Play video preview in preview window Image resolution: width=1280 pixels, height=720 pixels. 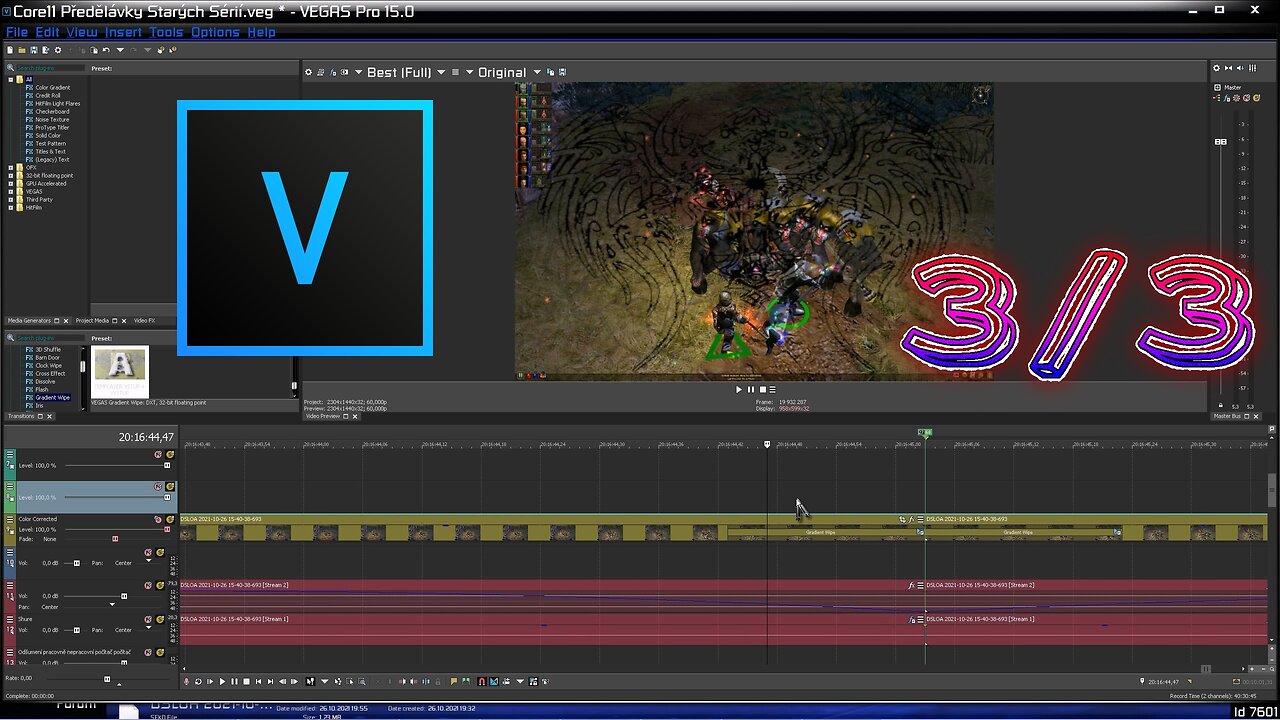tap(739, 389)
